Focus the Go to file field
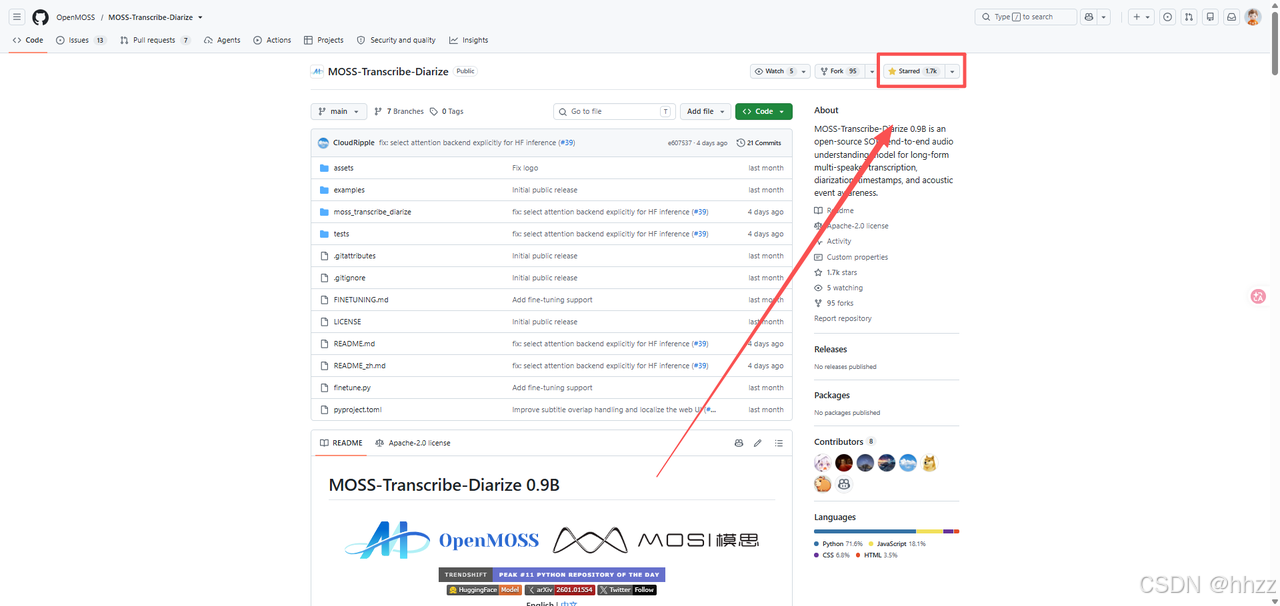 [x=614, y=111]
